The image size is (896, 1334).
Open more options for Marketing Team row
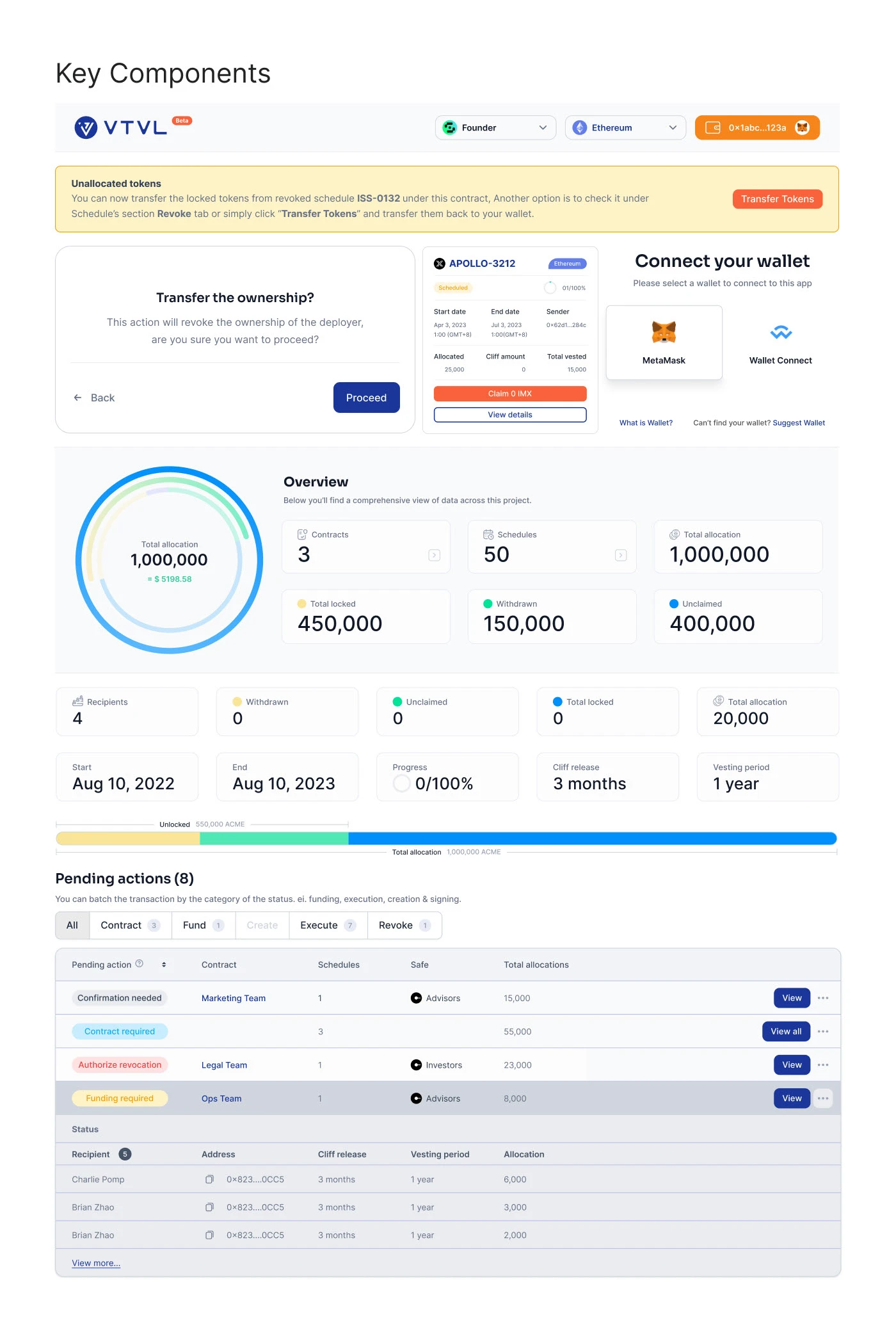tap(823, 998)
